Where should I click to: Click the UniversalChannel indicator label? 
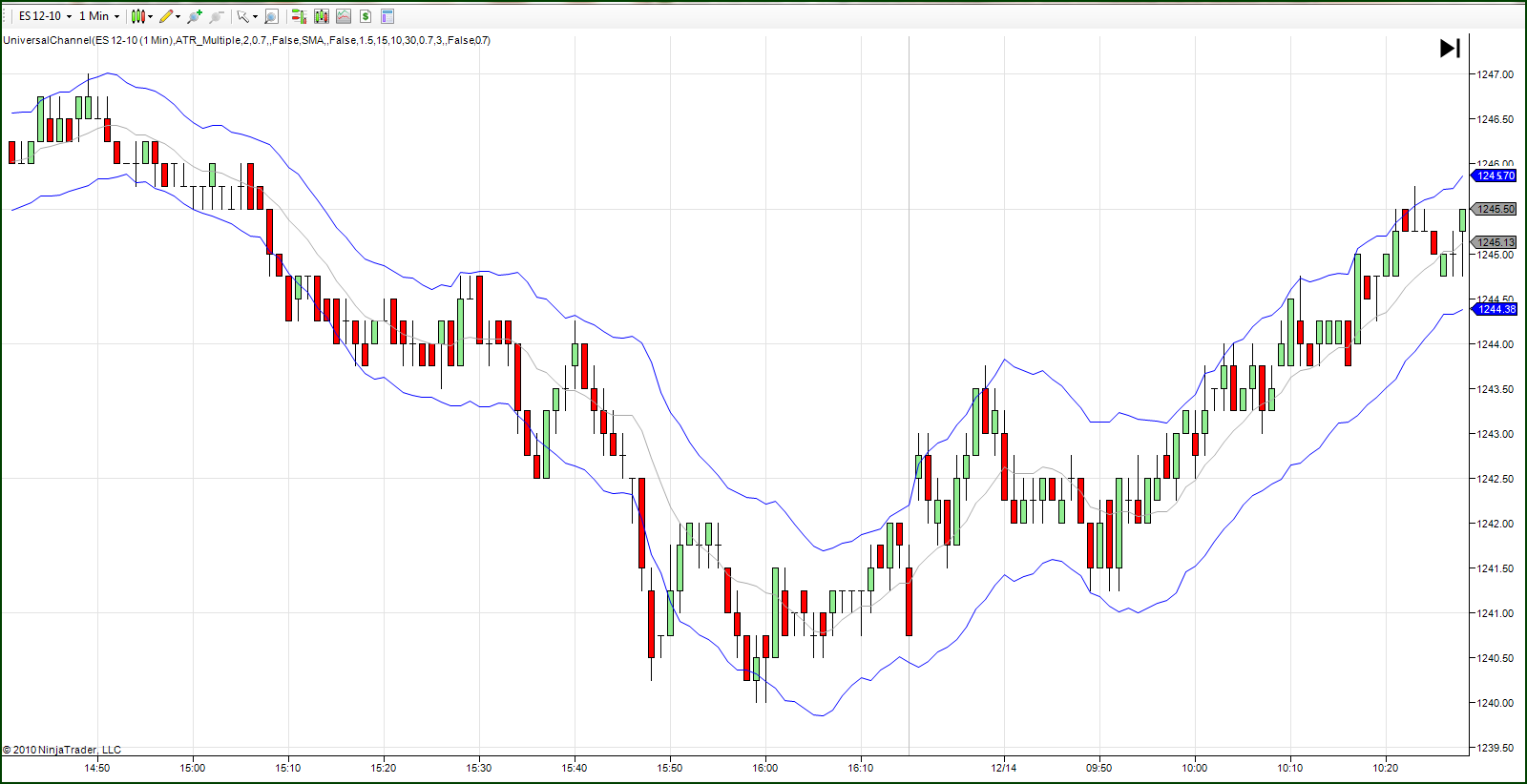click(246, 40)
